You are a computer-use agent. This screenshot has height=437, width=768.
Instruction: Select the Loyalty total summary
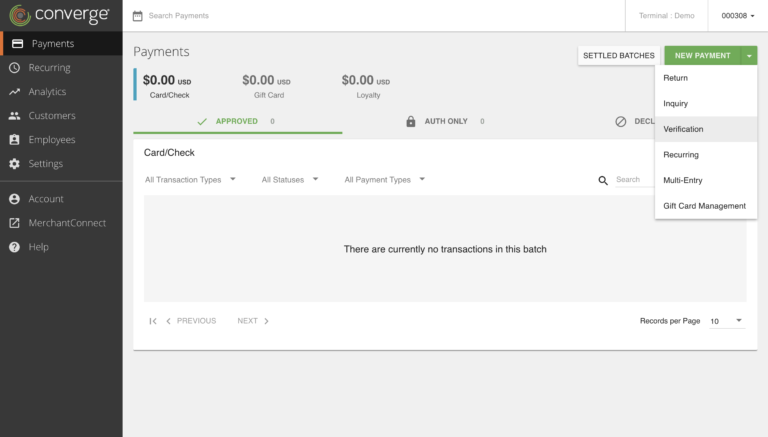(x=366, y=85)
